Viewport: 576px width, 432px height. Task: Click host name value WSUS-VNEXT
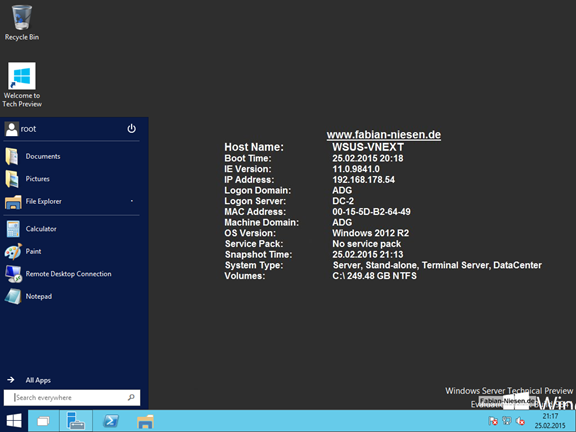coord(368,147)
